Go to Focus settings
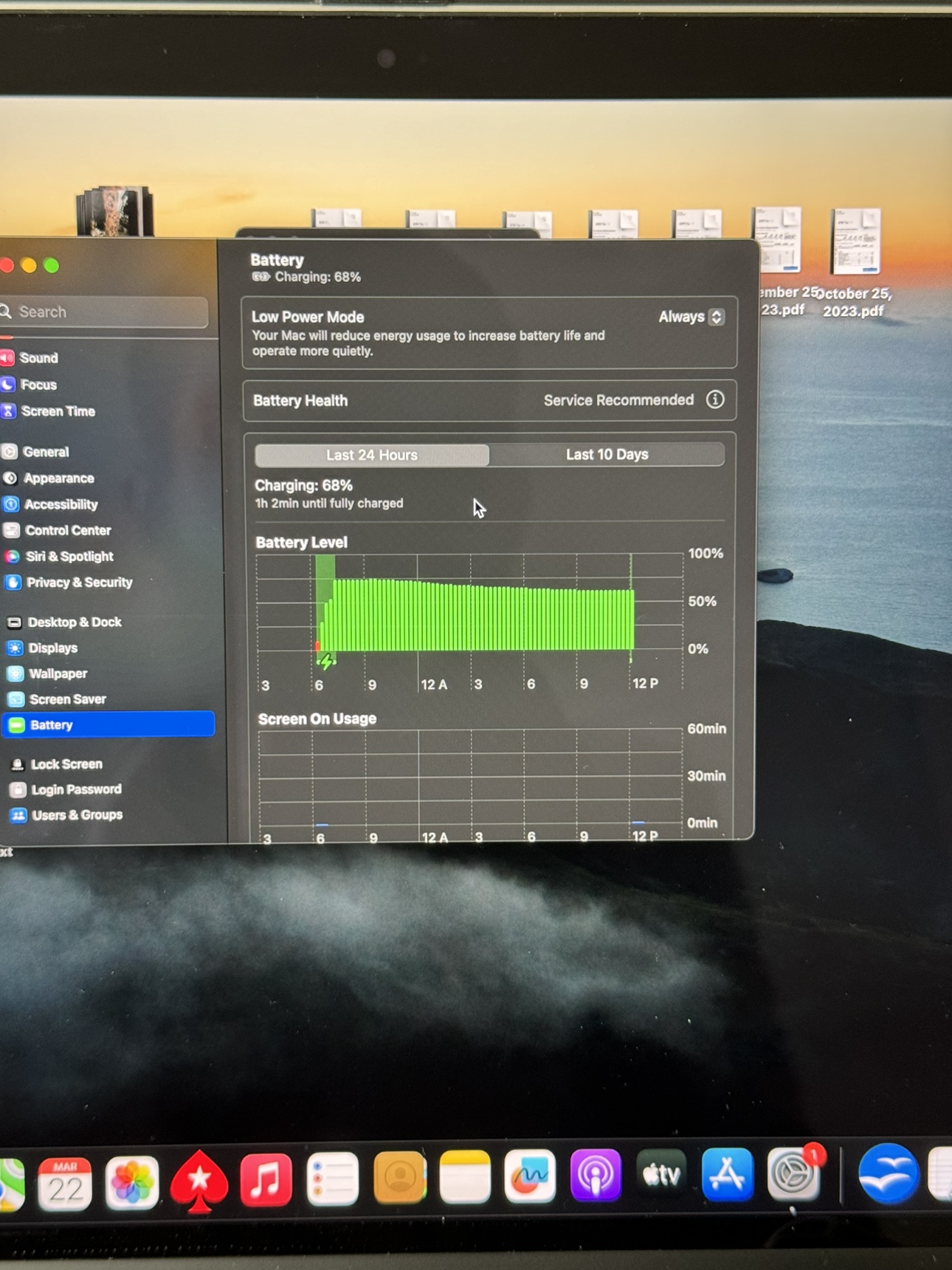This screenshot has height=1270, width=952. (x=37, y=385)
